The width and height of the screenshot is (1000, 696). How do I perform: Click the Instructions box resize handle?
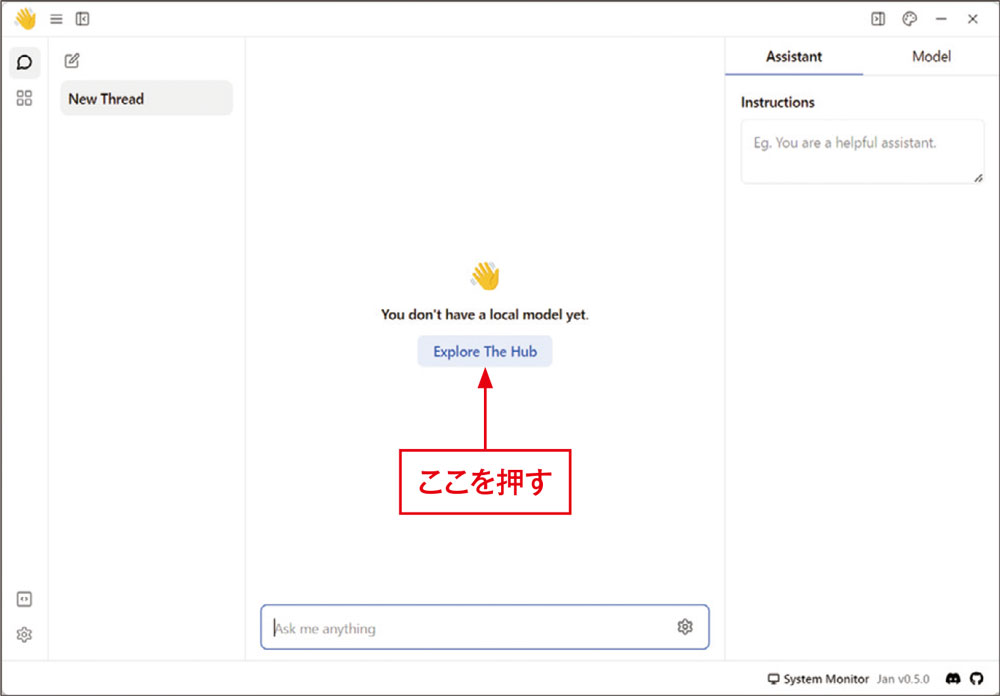(978, 178)
